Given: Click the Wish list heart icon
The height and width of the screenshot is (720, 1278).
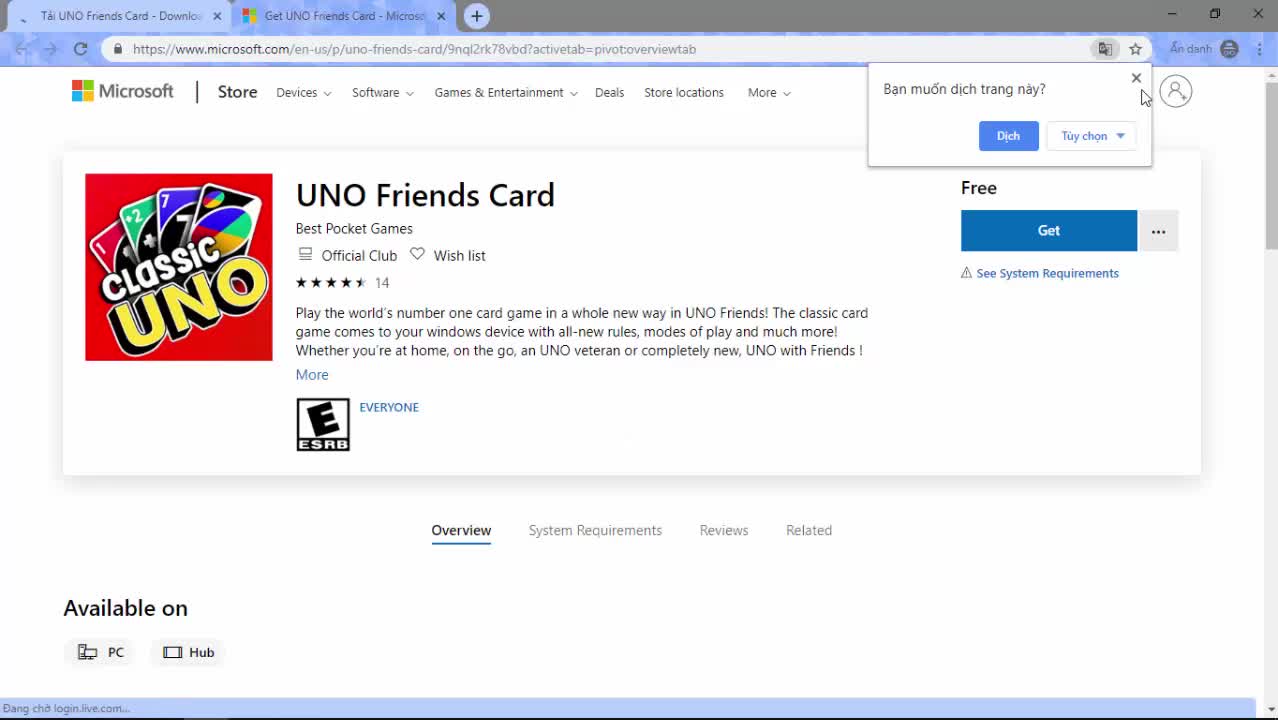Looking at the screenshot, I should 417,254.
